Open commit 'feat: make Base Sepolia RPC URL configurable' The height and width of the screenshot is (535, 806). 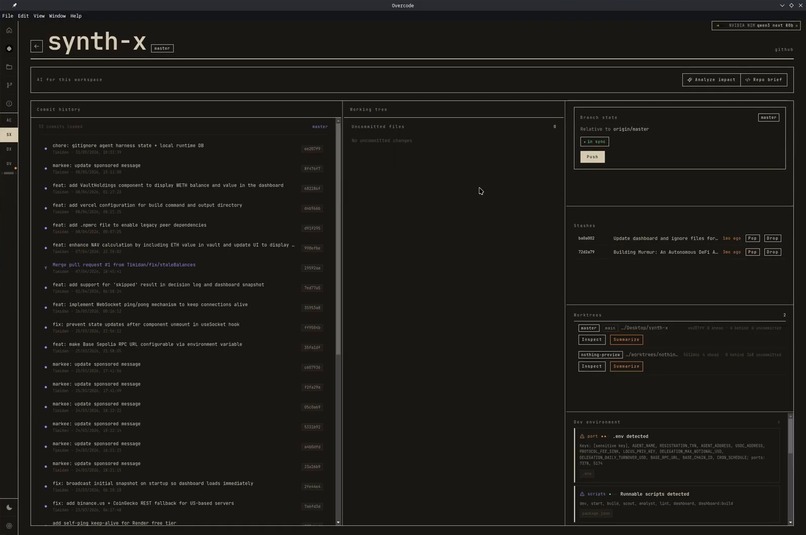point(183,347)
